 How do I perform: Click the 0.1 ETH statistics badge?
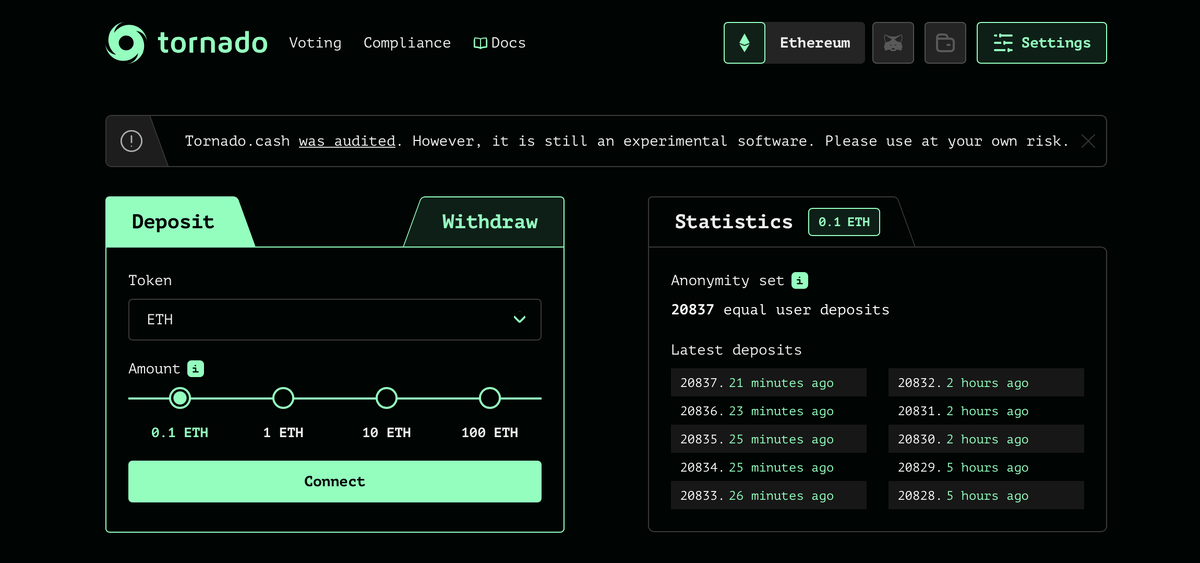click(x=844, y=222)
